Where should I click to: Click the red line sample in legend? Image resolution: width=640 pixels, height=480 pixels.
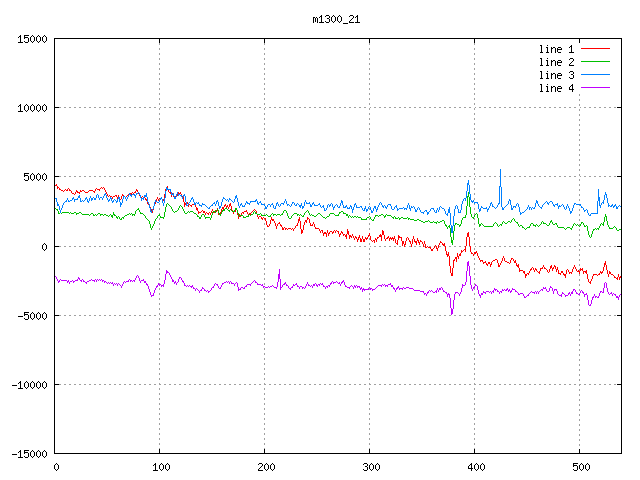pos(596,49)
